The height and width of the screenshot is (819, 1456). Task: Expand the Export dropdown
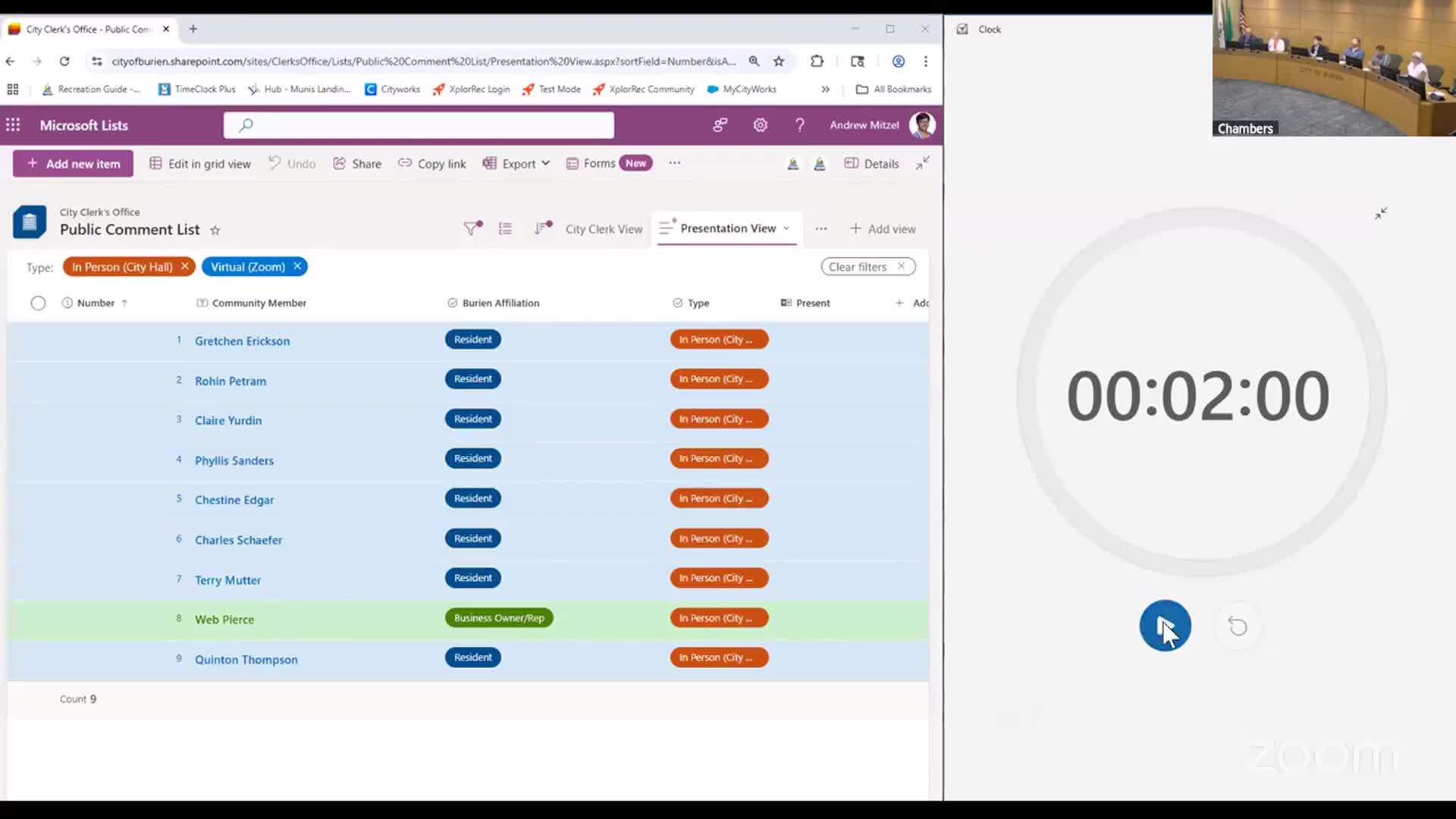[x=545, y=163]
